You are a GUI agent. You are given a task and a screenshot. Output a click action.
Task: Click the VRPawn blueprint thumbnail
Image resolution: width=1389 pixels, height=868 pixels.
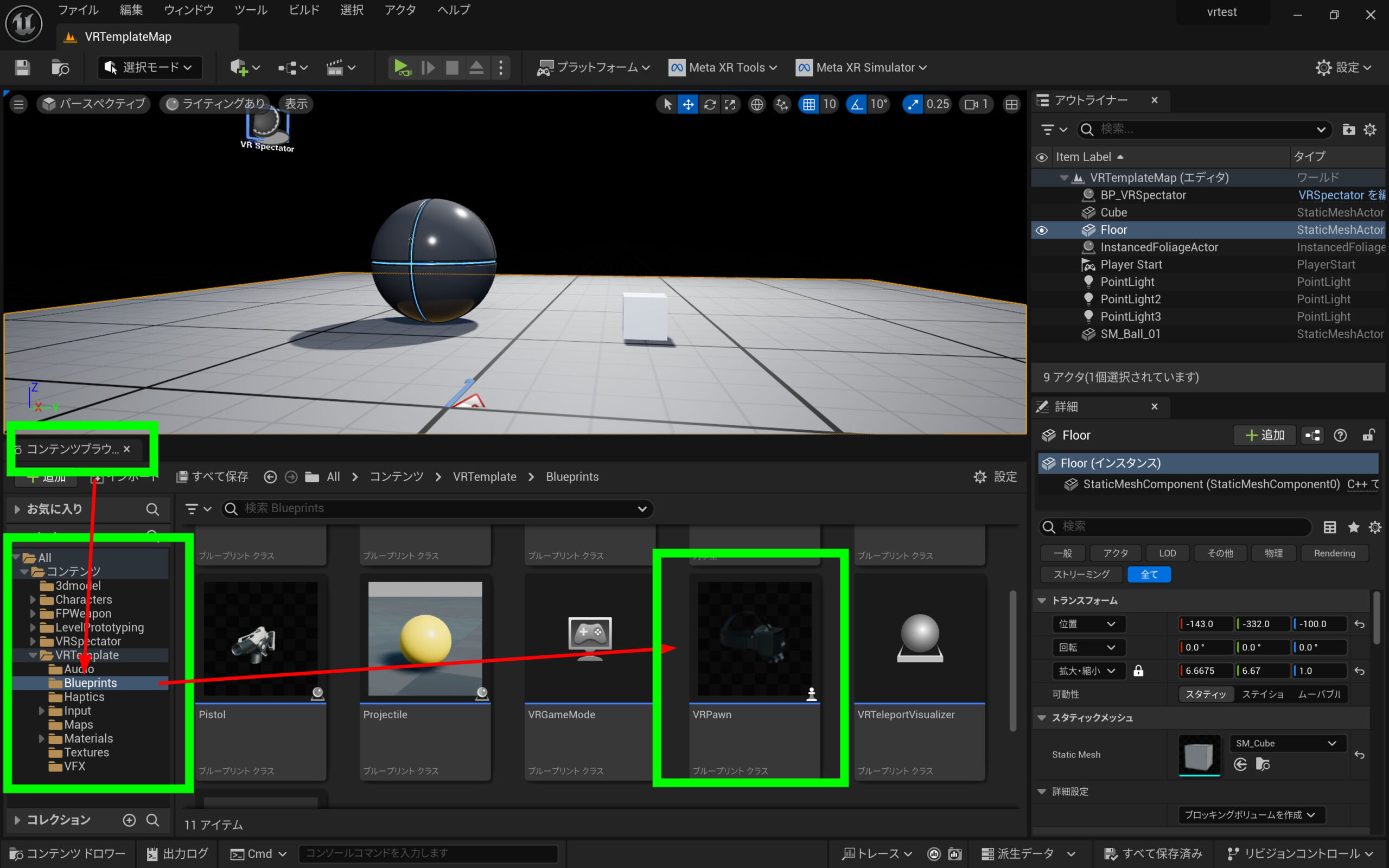754,639
